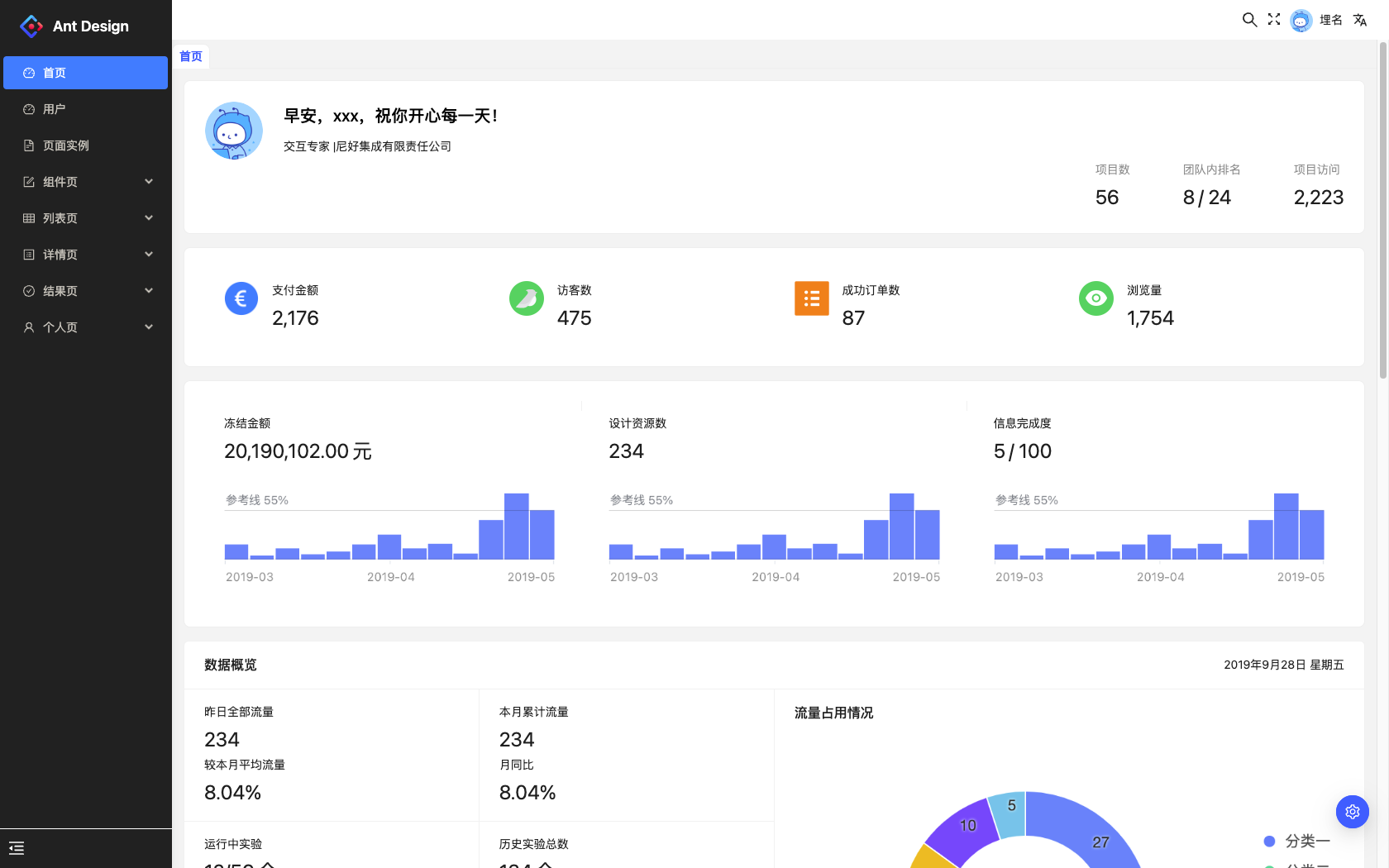Open the language translation icon
The width and height of the screenshot is (1389, 868).
[1360, 20]
